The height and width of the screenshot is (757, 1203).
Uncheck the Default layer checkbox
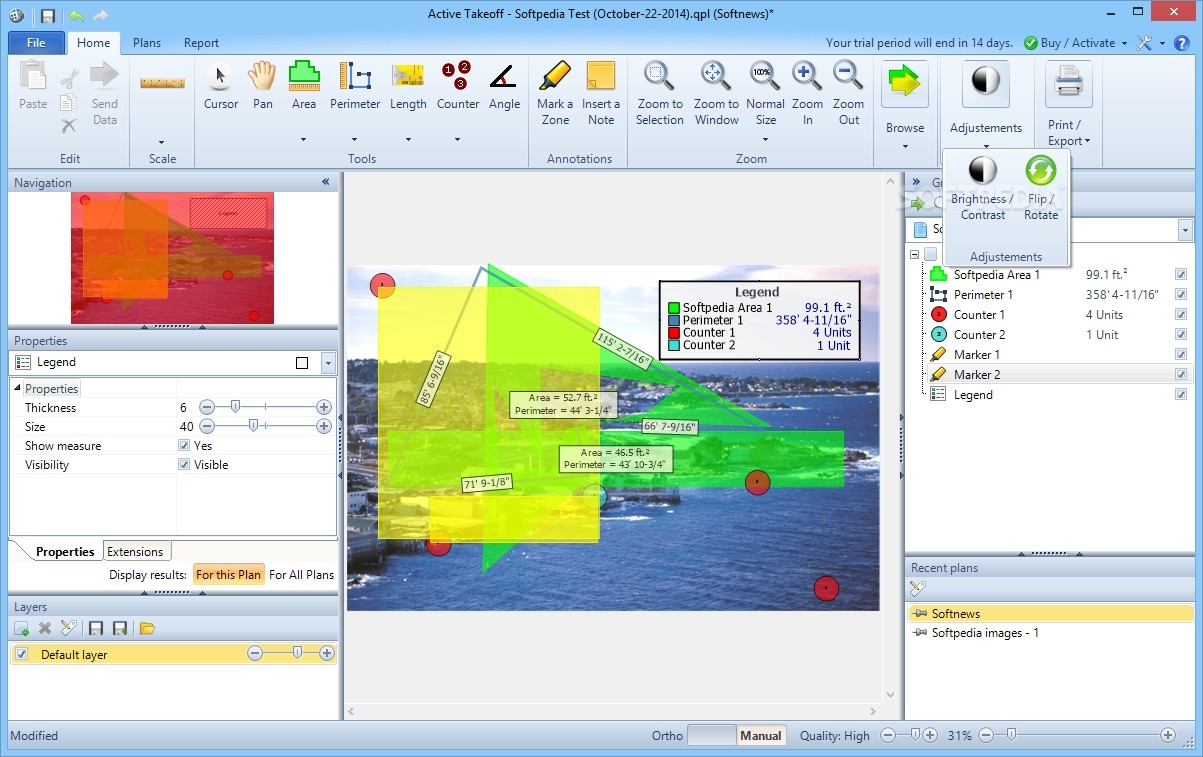pos(21,654)
